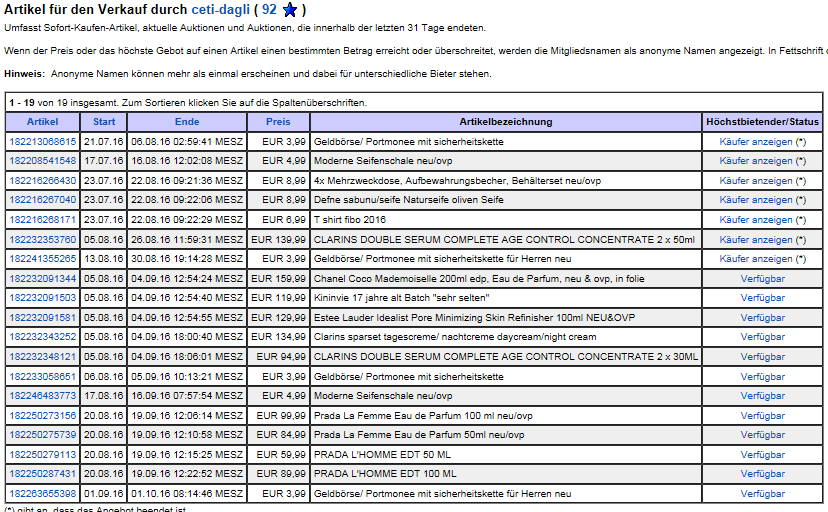Select start date 21.07.16 cell
The width and height of the screenshot is (828, 512).
click(104, 141)
